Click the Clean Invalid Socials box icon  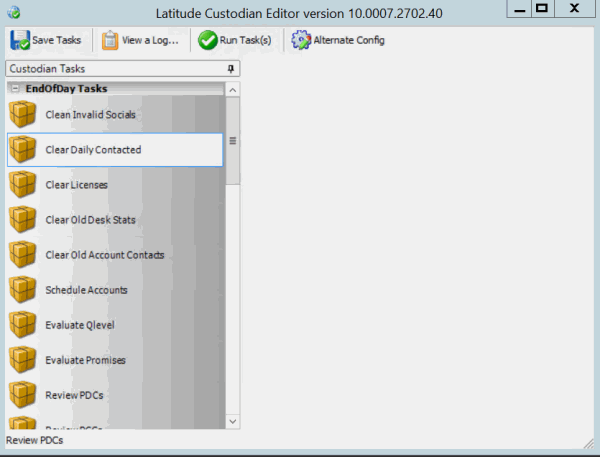coord(23,114)
